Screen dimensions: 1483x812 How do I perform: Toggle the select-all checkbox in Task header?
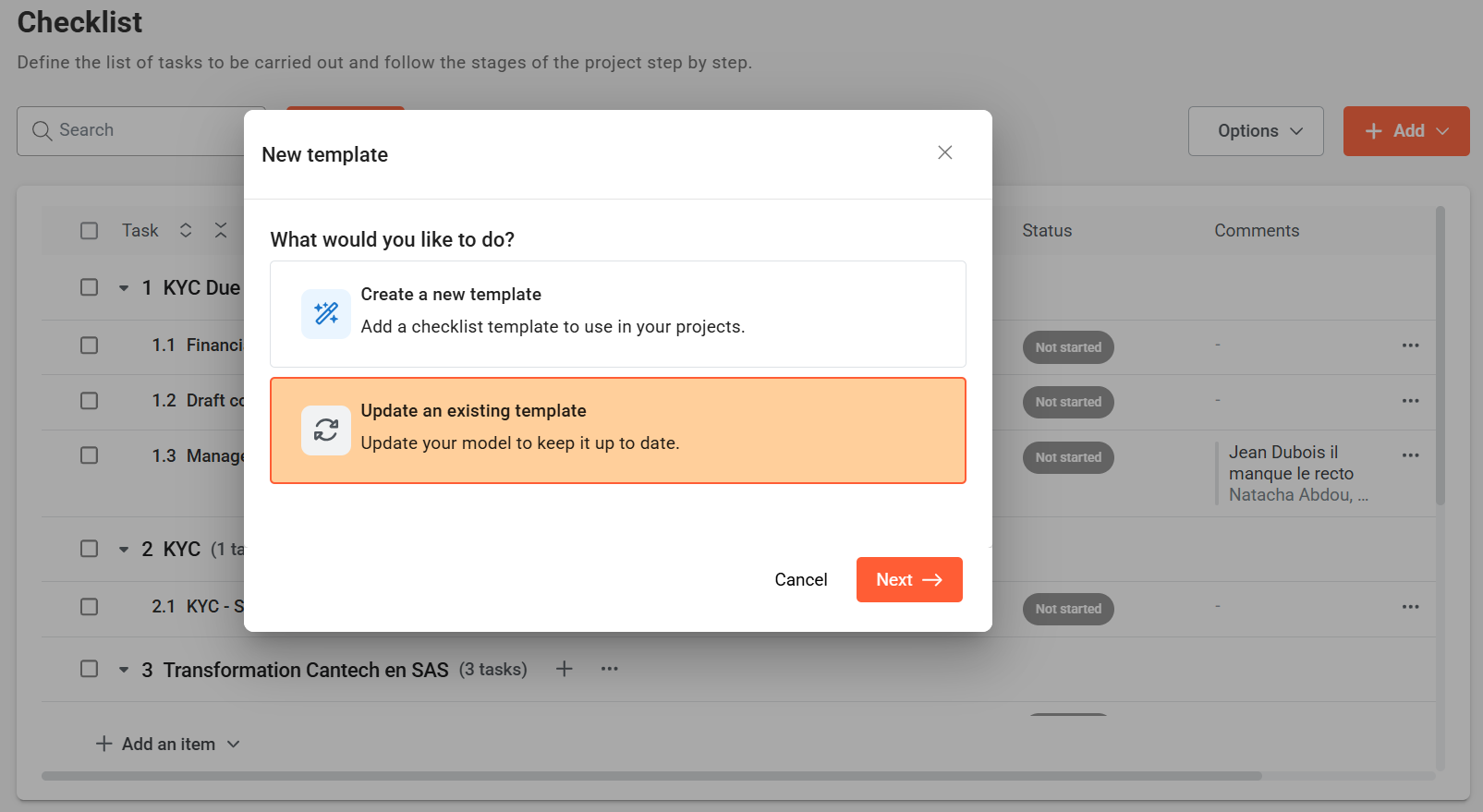point(89,230)
